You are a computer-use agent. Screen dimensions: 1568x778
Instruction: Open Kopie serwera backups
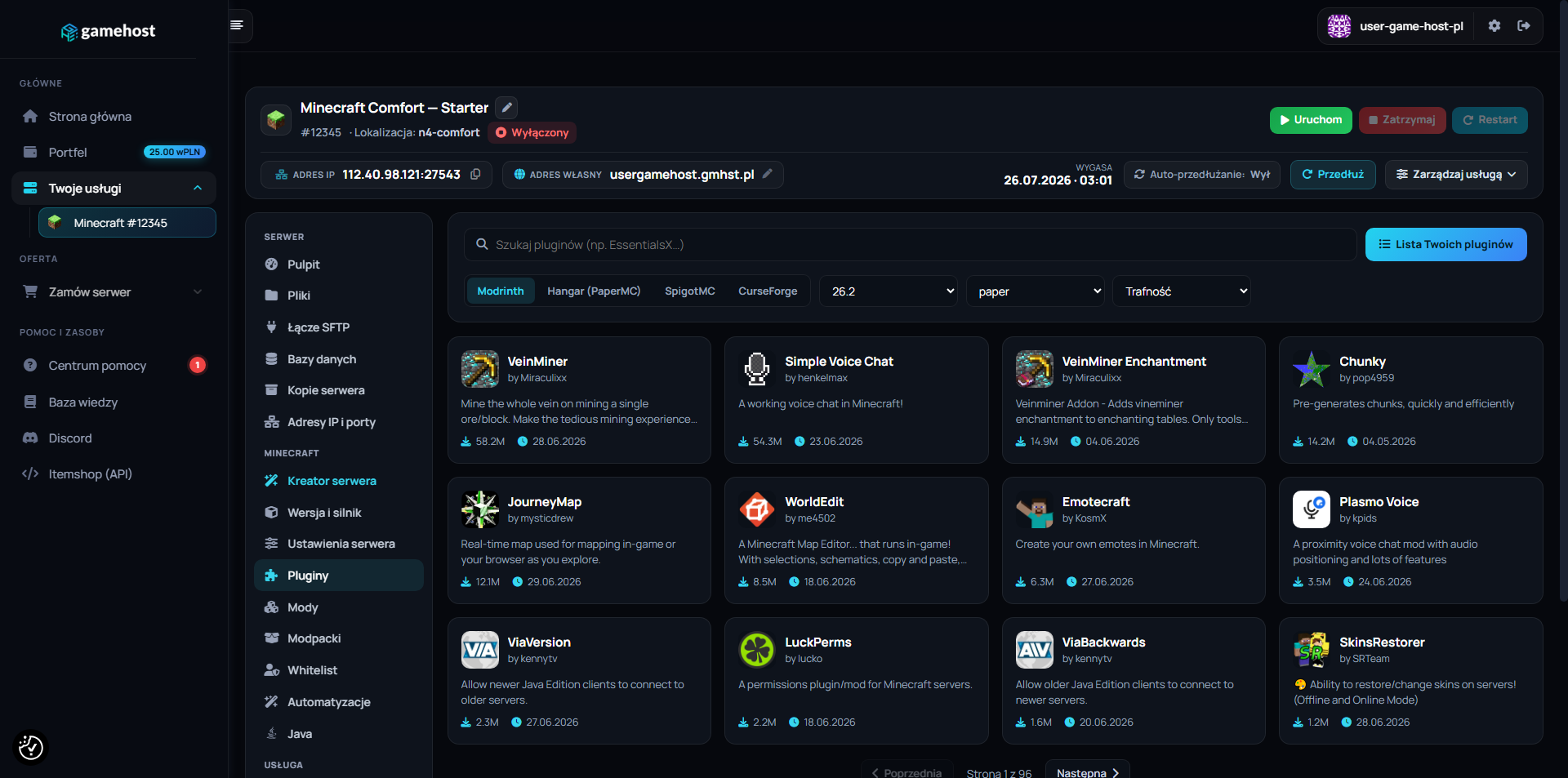click(339, 390)
